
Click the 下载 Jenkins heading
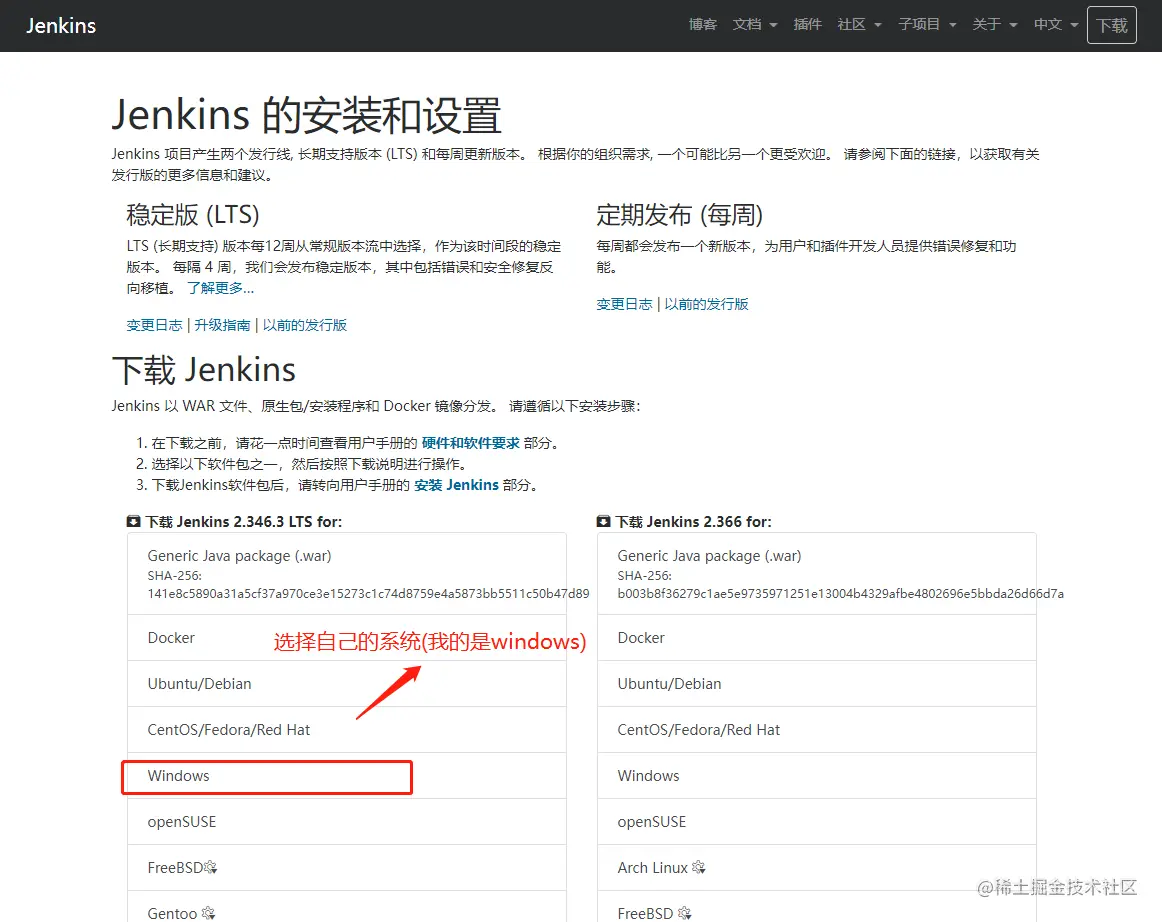[x=204, y=370]
